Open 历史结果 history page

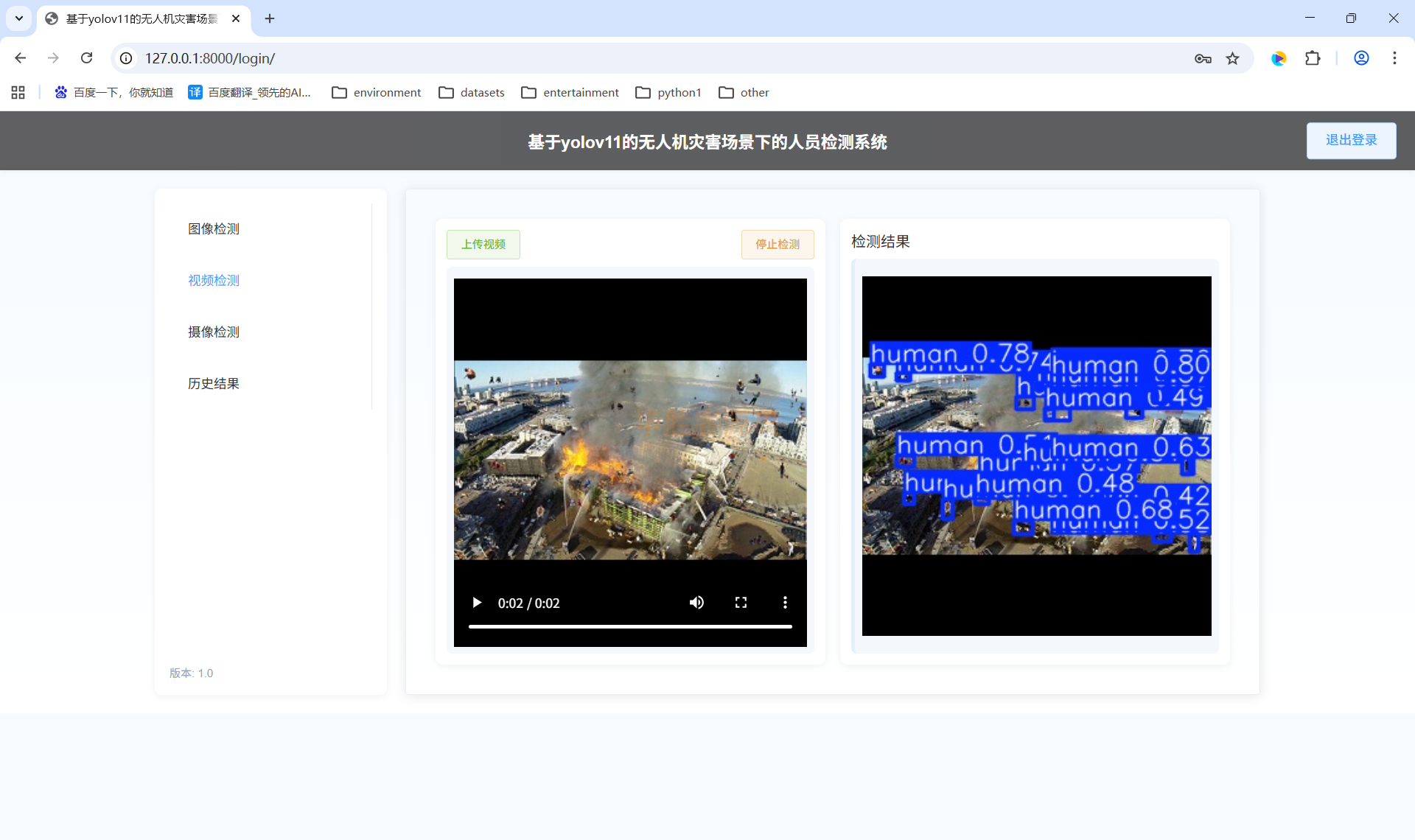[214, 384]
